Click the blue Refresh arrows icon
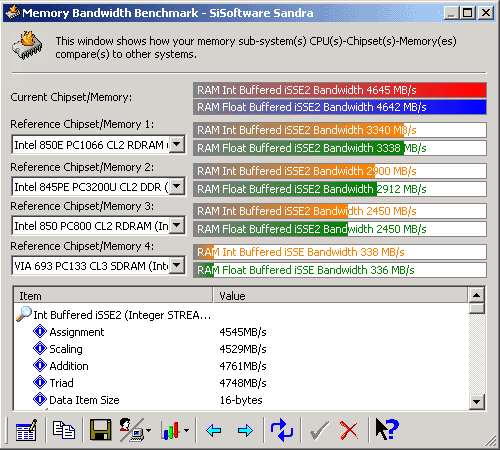The height and width of the screenshot is (450, 500). [282, 430]
